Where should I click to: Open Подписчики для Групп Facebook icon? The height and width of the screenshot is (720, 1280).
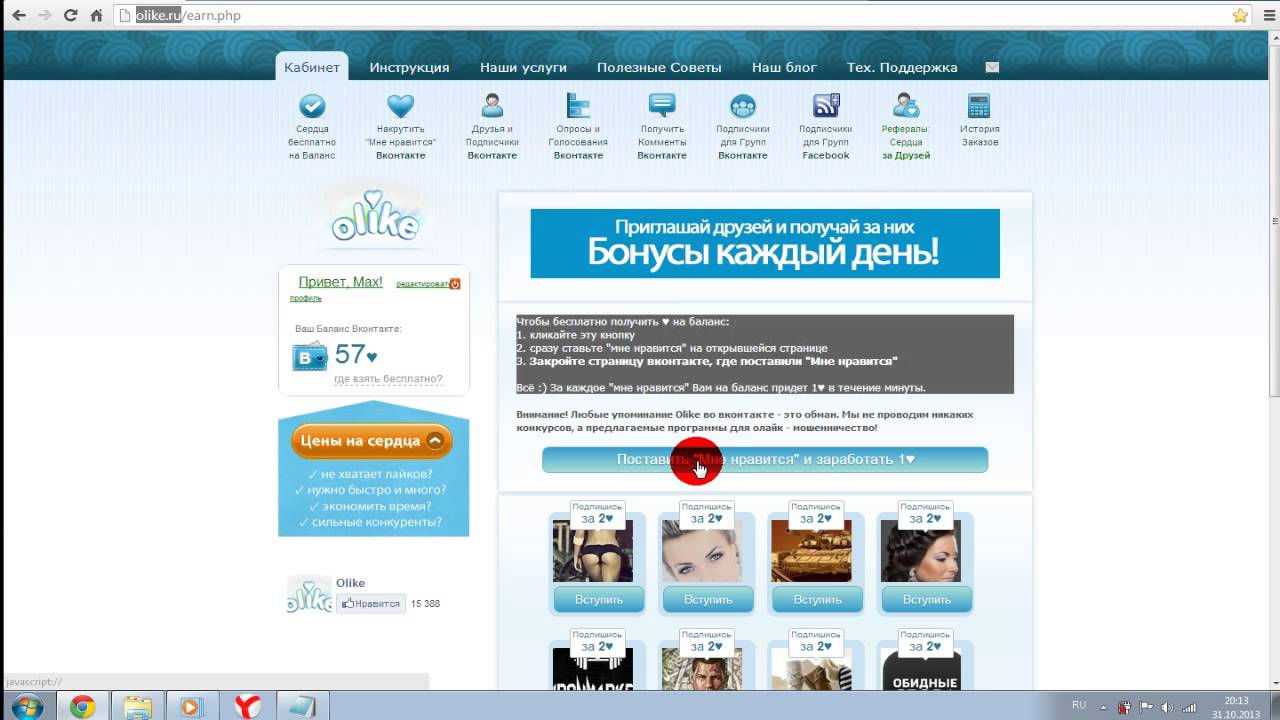[x=826, y=106]
